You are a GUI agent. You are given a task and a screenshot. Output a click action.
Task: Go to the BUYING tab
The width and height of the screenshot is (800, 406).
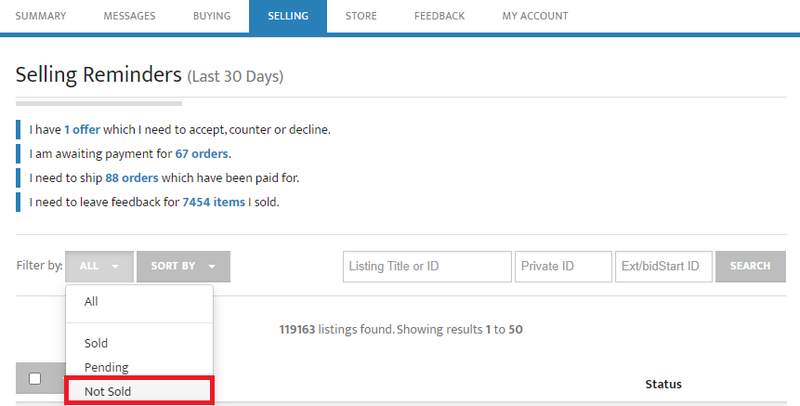(x=212, y=16)
